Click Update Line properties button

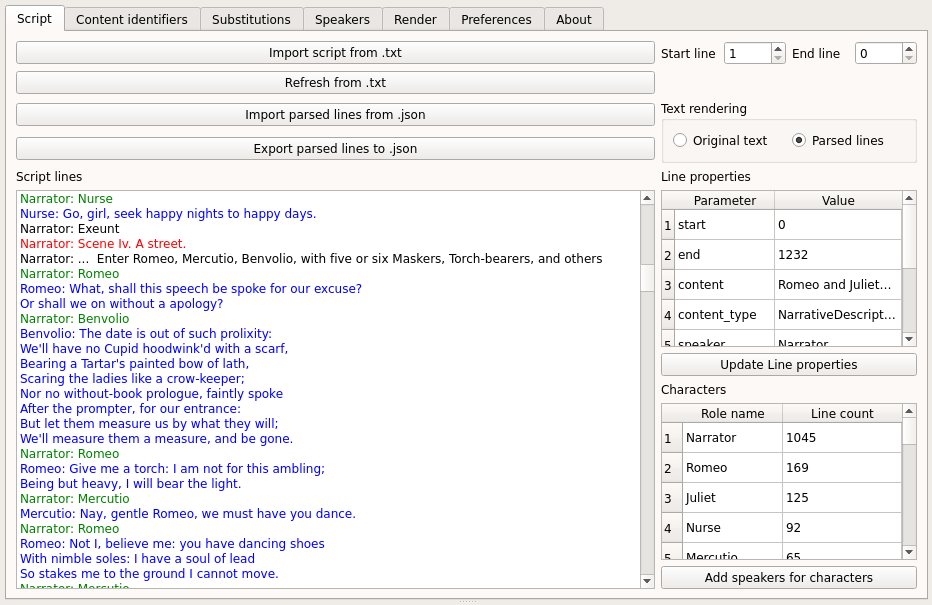tap(789, 365)
